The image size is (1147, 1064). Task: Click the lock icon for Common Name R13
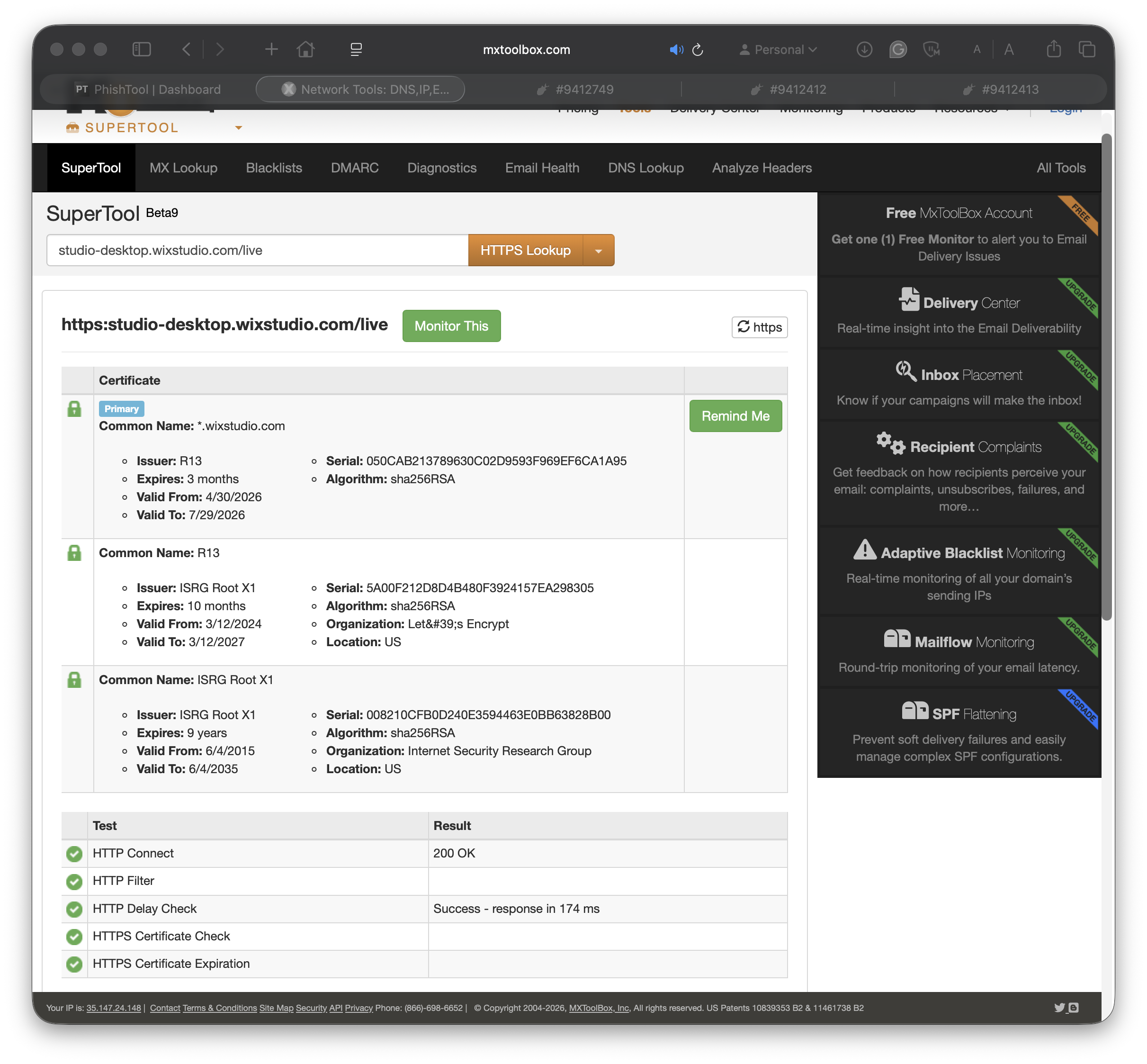point(74,553)
